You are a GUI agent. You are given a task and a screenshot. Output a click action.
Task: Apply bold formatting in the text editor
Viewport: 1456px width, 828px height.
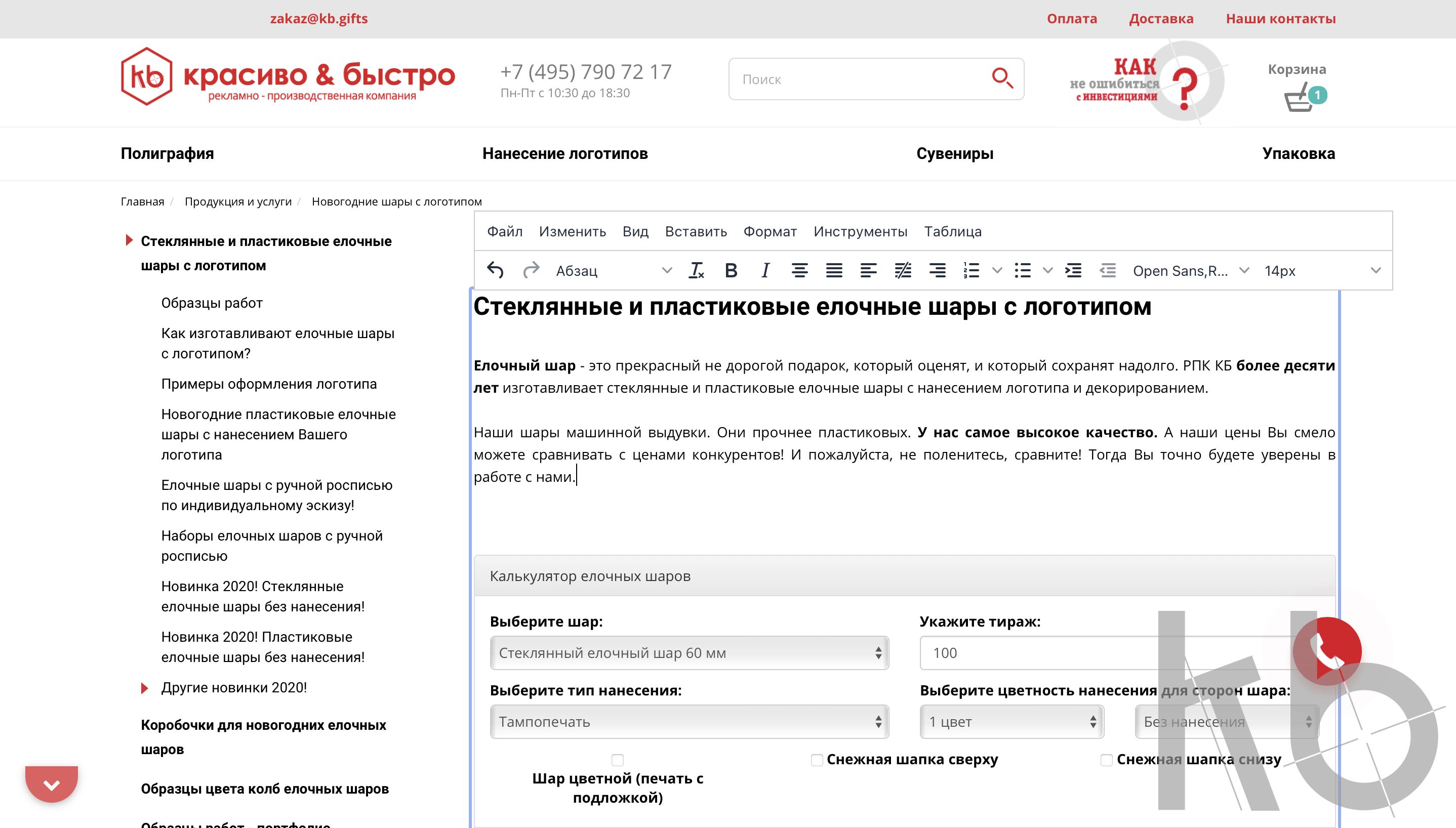(731, 271)
